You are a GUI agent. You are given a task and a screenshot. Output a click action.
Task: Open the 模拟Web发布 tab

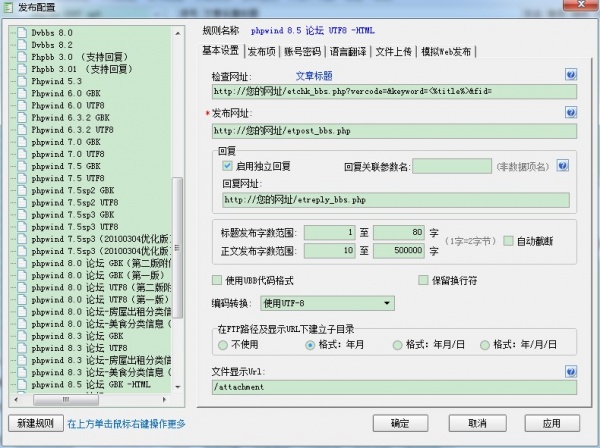tap(446, 51)
